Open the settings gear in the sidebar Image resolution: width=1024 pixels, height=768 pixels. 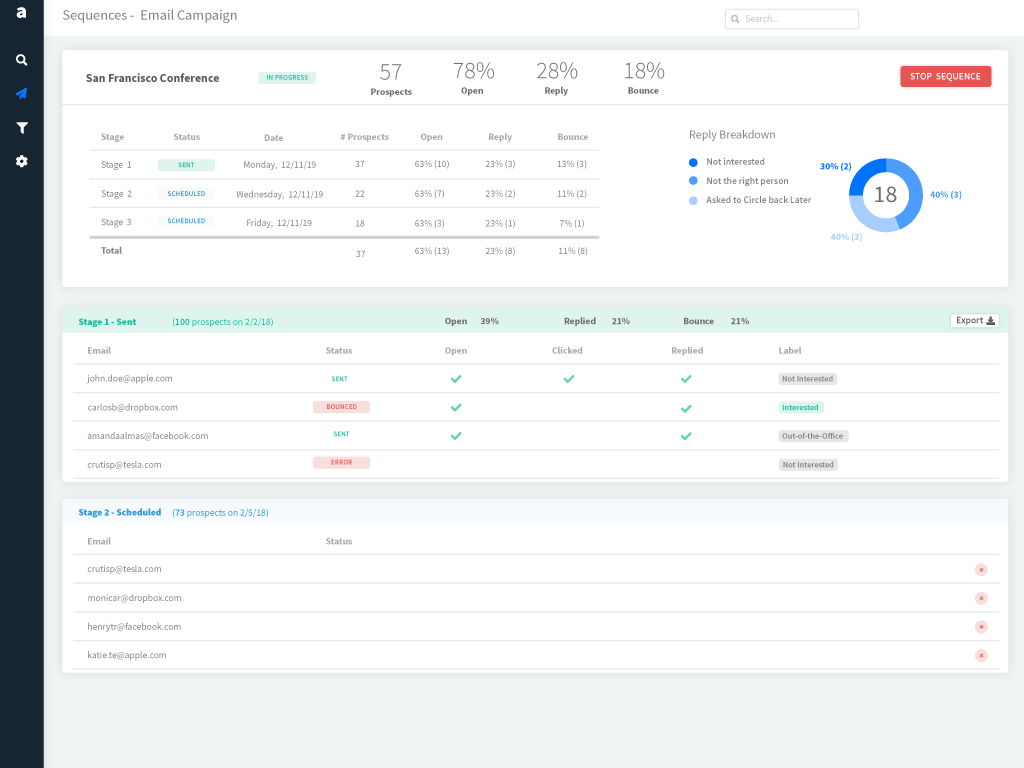point(21,161)
